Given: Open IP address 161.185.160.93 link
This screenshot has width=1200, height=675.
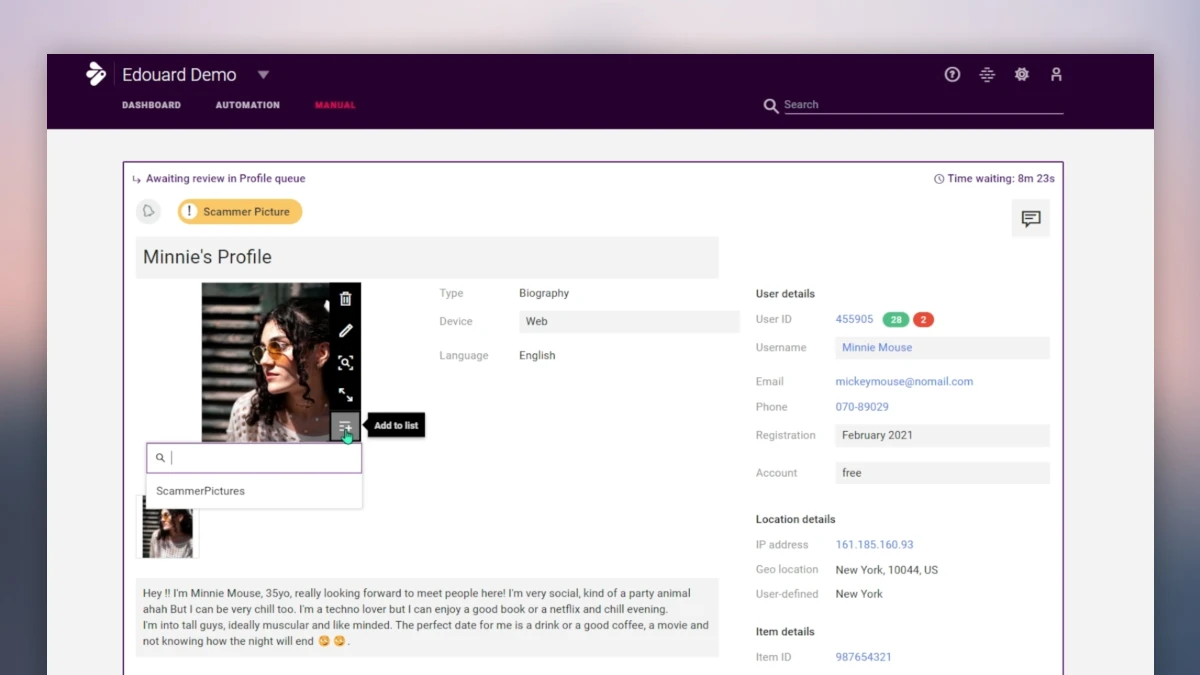Looking at the screenshot, I should pyautogui.click(x=874, y=545).
